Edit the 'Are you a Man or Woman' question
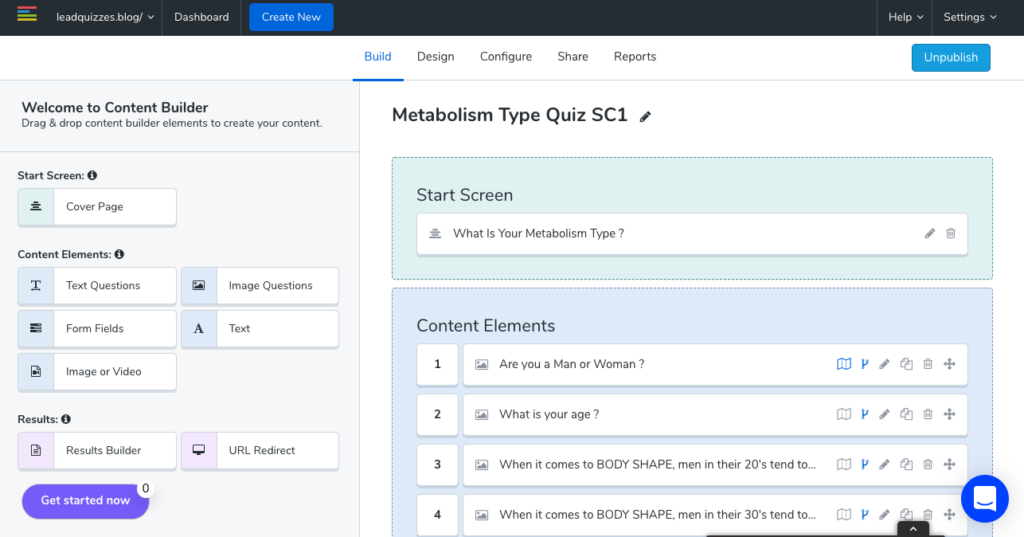The image size is (1024, 537). click(884, 364)
